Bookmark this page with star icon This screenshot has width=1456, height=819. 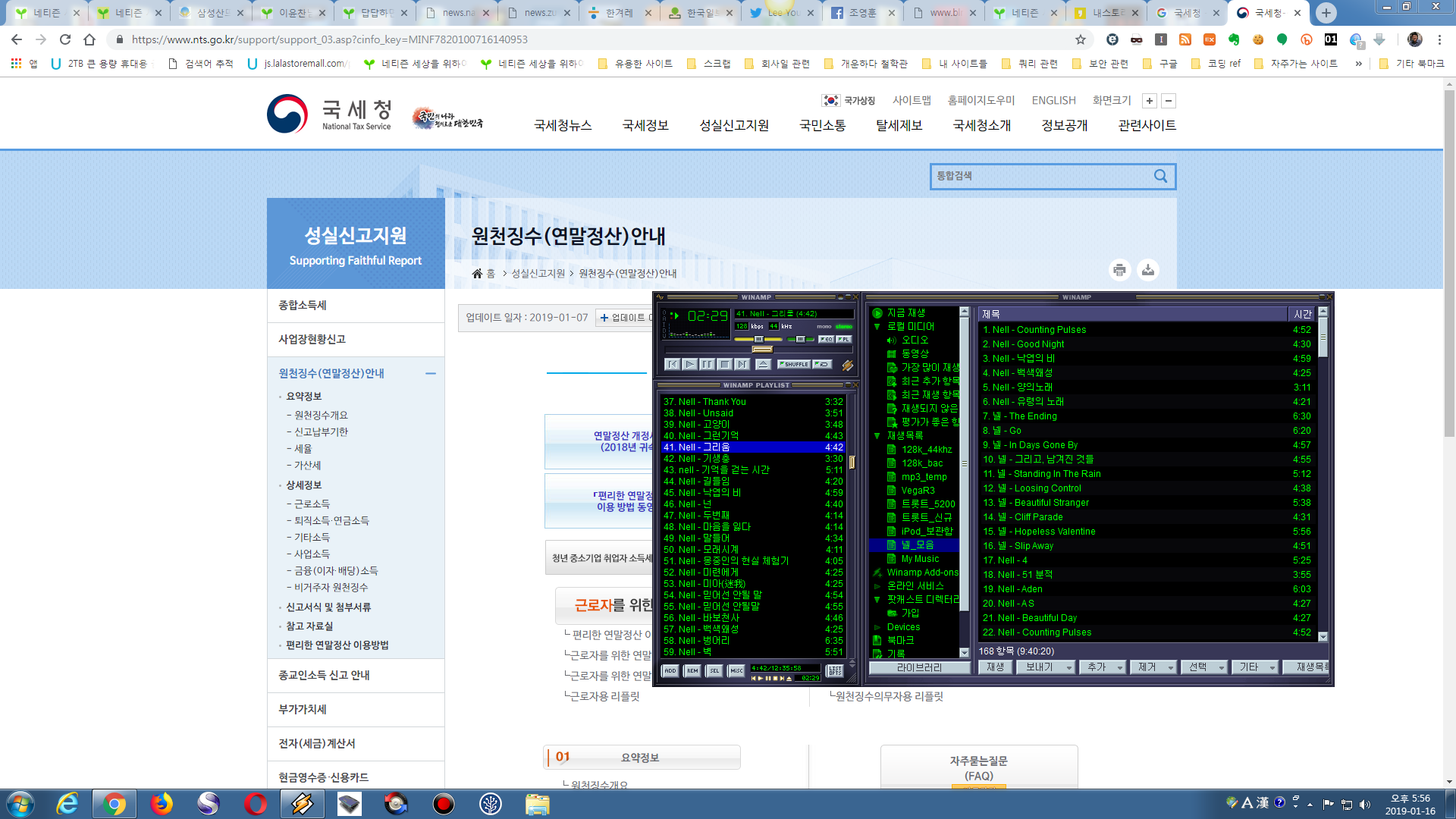click(1080, 39)
